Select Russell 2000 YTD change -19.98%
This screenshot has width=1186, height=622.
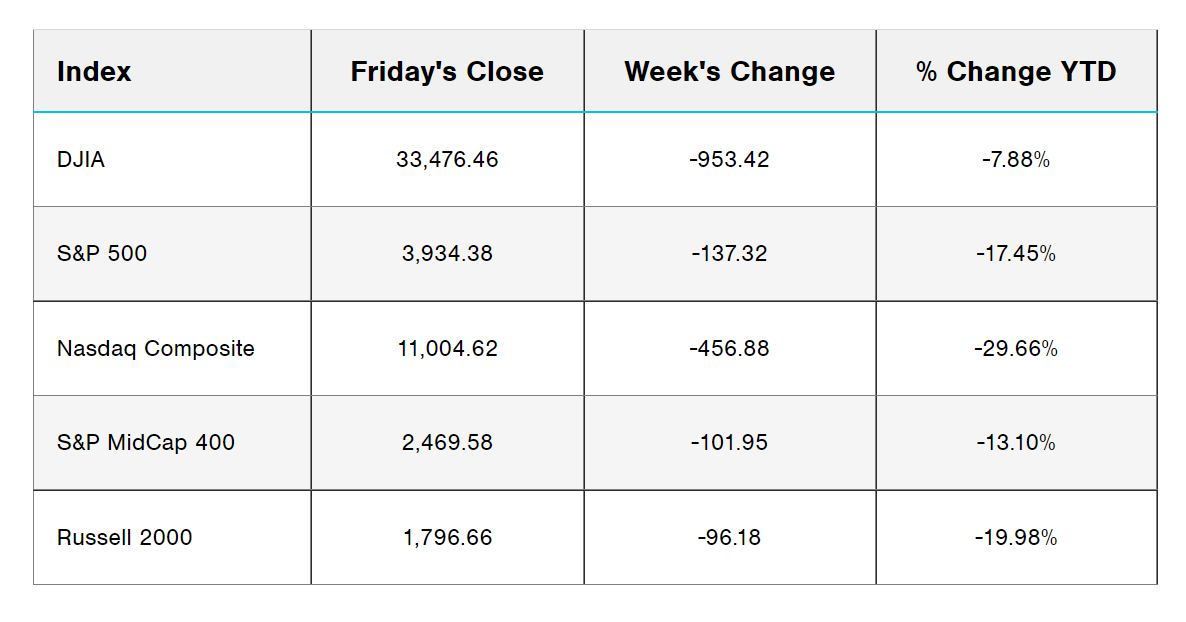point(1016,538)
